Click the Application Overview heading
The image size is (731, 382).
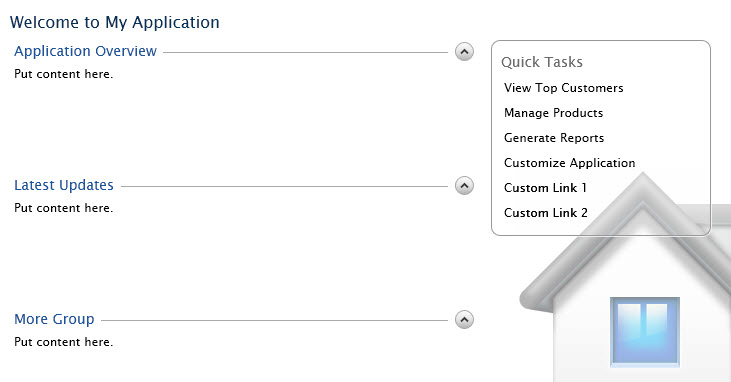tap(85, 51)
